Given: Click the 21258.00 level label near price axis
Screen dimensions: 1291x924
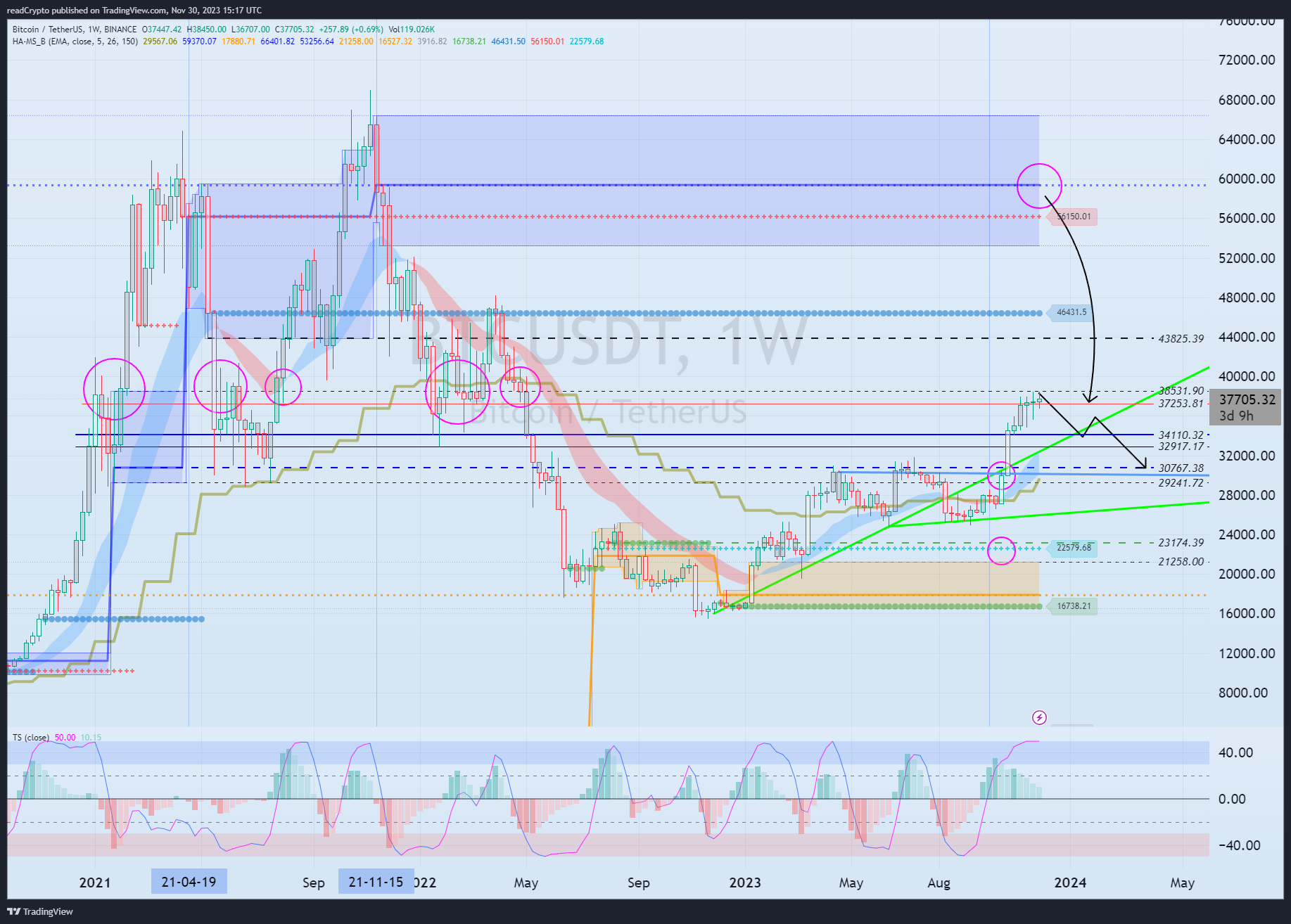Looking at the screenshot, I should [1181, 562].
